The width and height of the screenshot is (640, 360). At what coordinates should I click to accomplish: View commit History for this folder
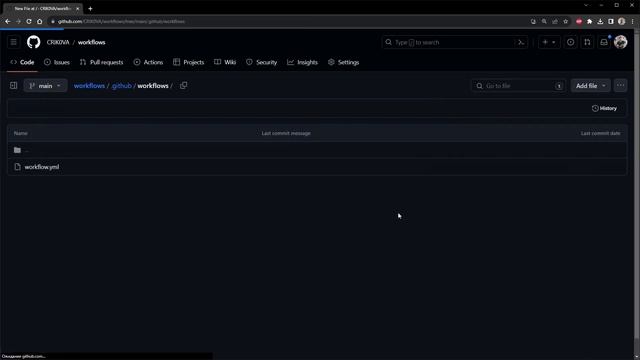click(x=604, y=108)
